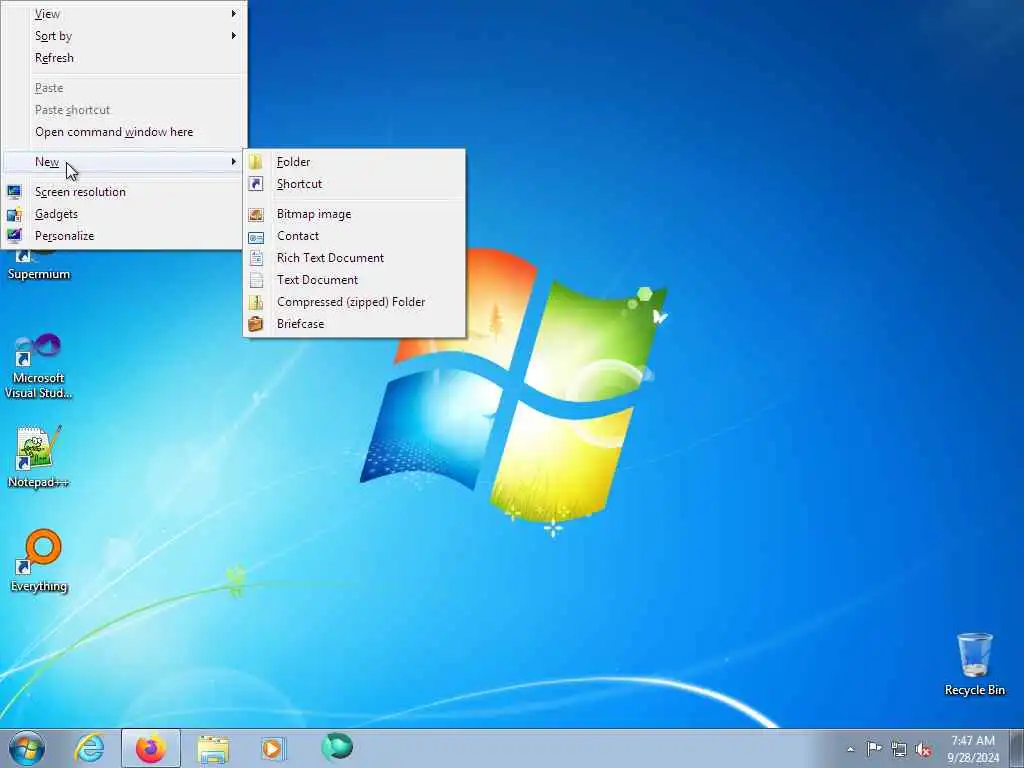Open the Start menu orb
This screenshot has height=768, width=1024.
point(27,748)
